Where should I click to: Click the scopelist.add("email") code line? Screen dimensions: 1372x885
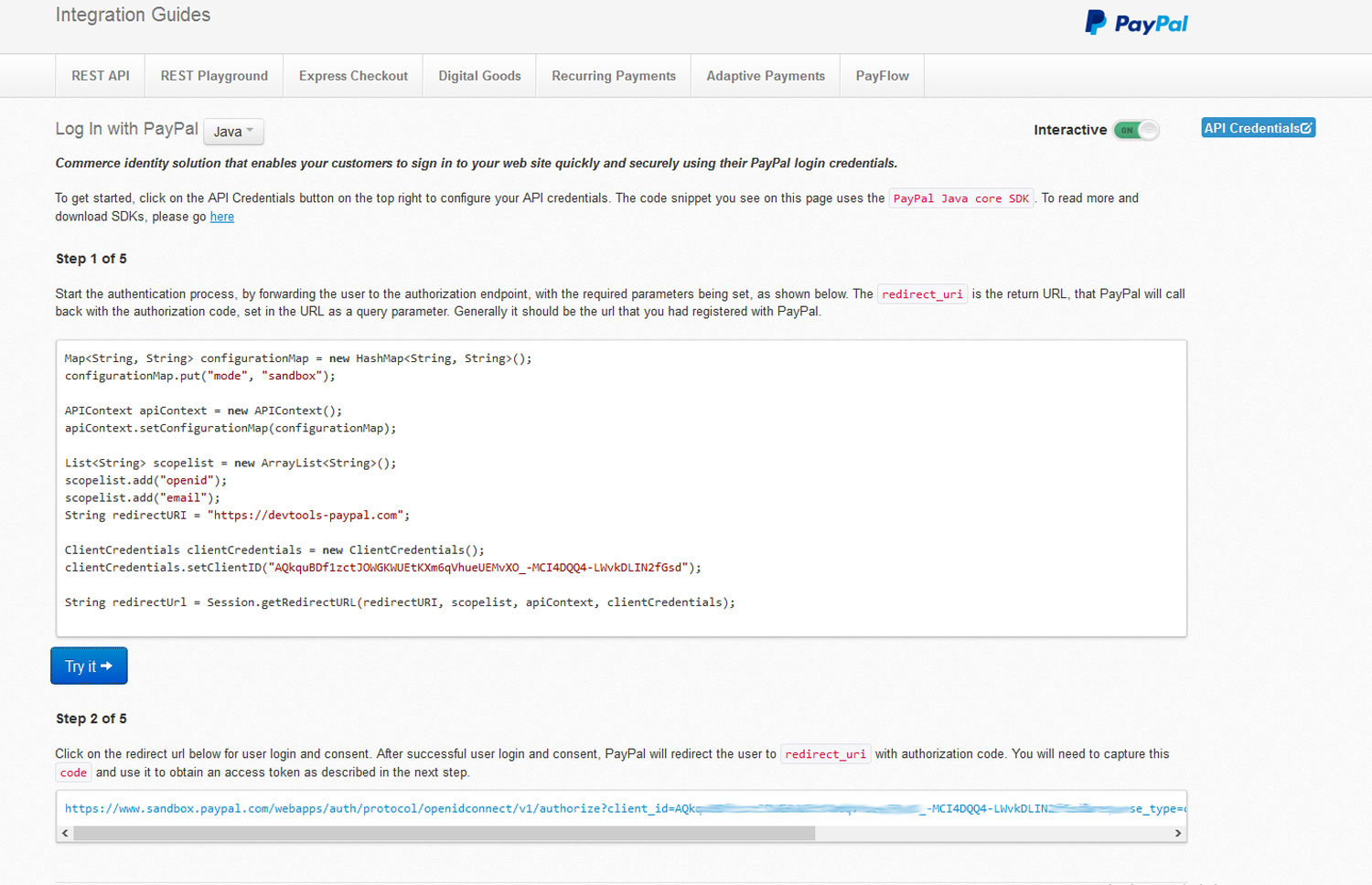point(143,498)
